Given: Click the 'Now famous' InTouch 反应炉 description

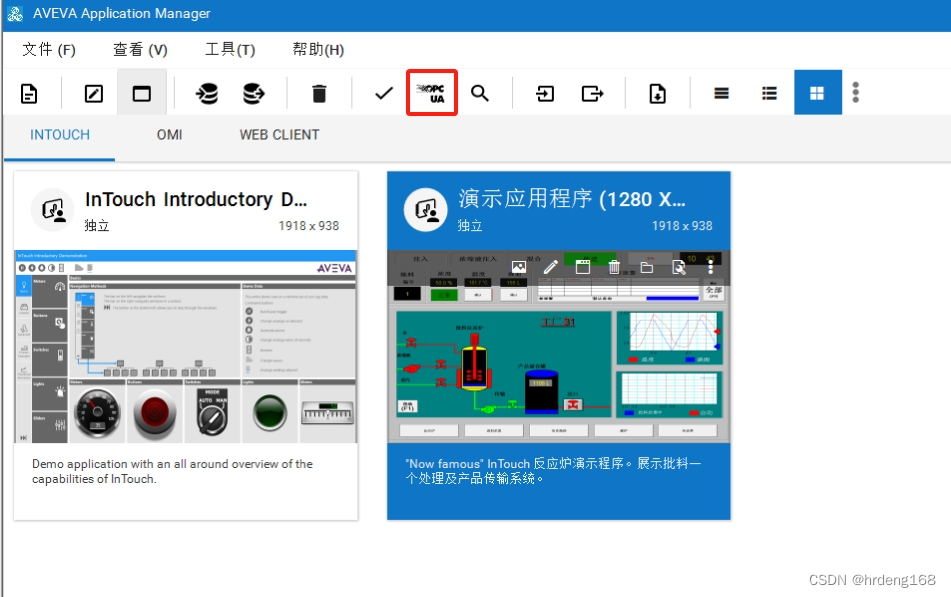Looking at the screenshot, I should click(553, 471).
